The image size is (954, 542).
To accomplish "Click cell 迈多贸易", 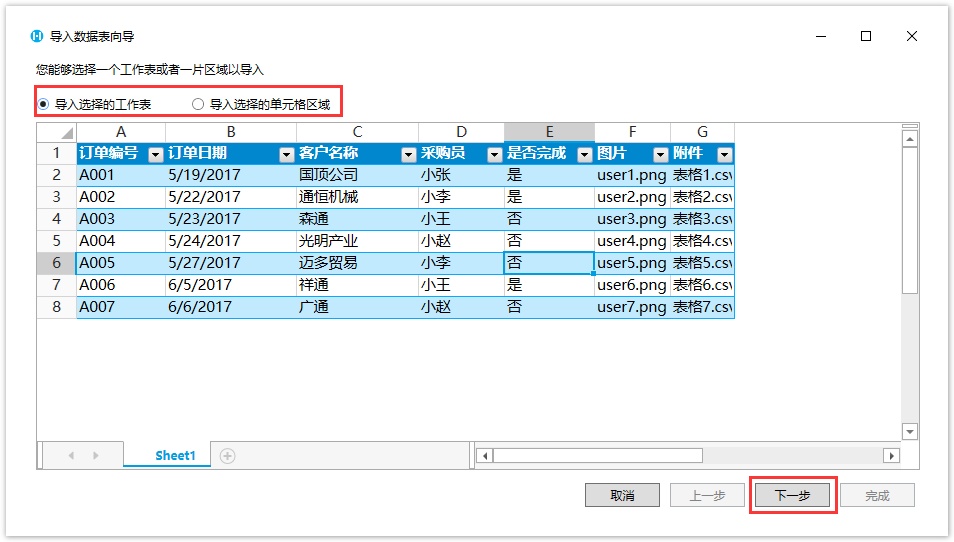I will [x=357, y=263].
